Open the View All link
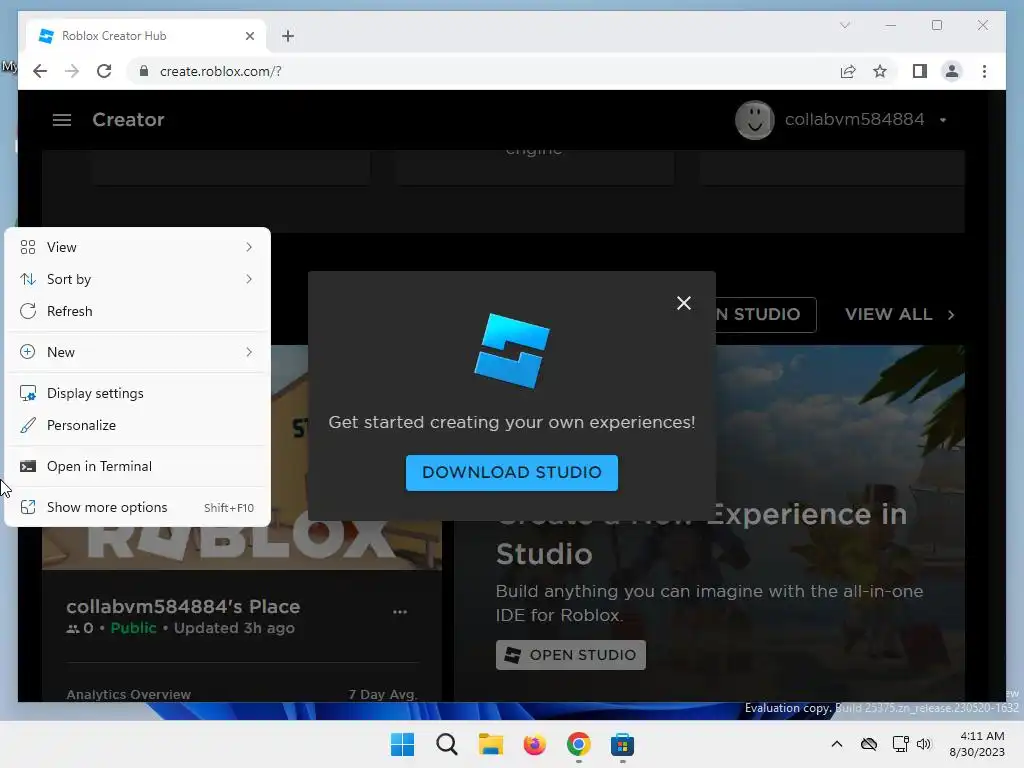 (900, 315)
